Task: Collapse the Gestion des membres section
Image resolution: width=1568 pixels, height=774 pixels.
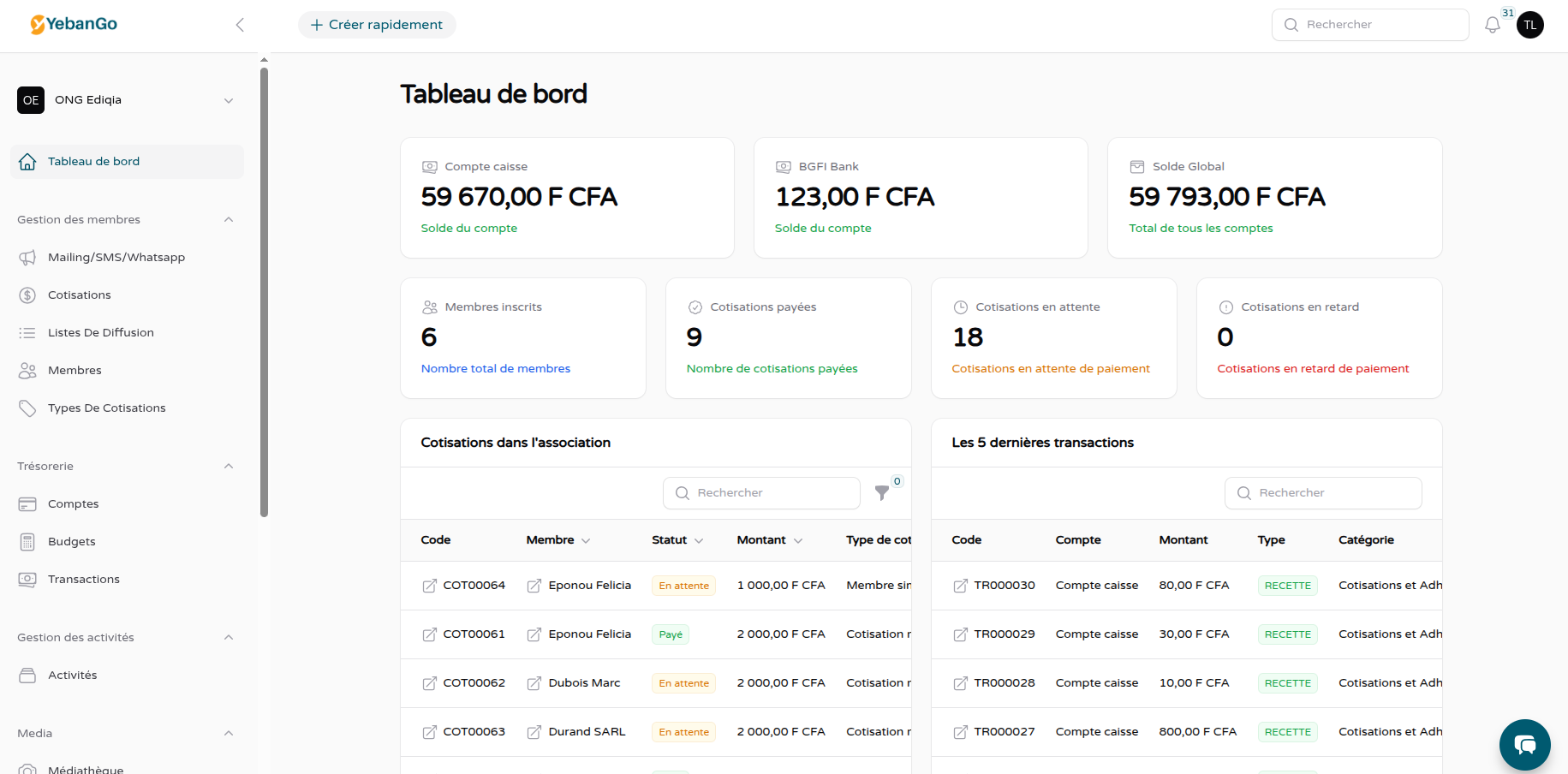Action: [228, 219]
